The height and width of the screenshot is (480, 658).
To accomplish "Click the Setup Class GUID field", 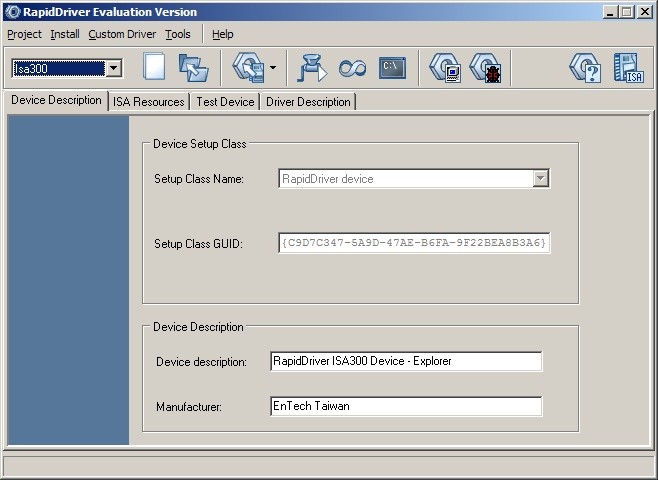I will 414,243.
